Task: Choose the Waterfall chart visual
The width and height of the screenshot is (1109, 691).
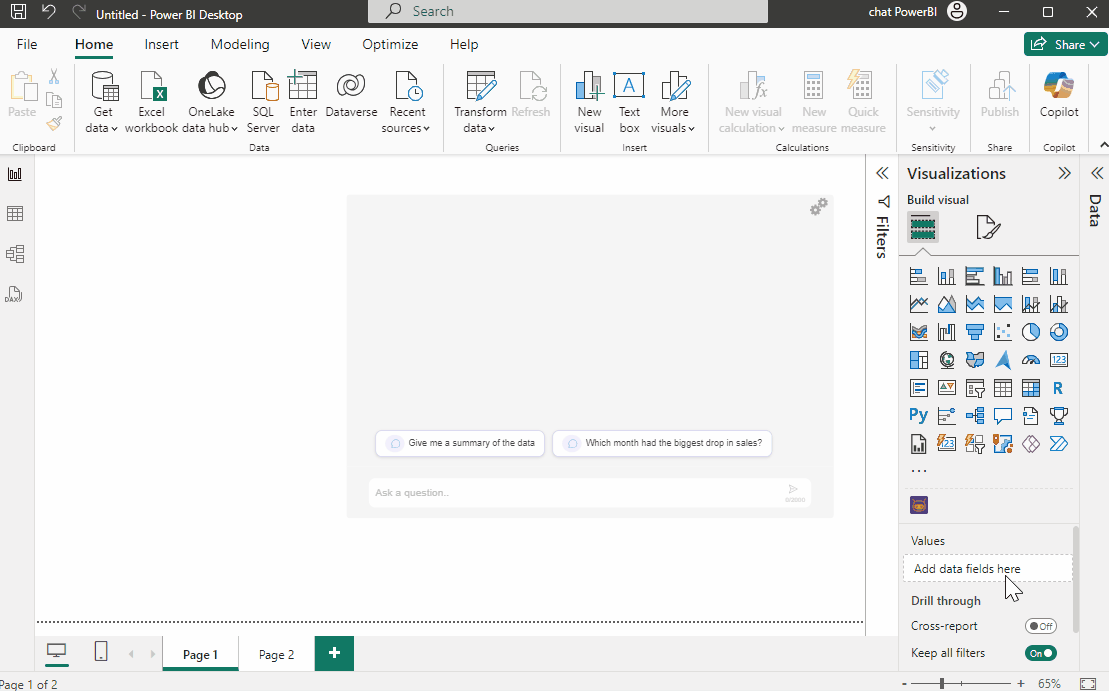Action: click(947, 332)
